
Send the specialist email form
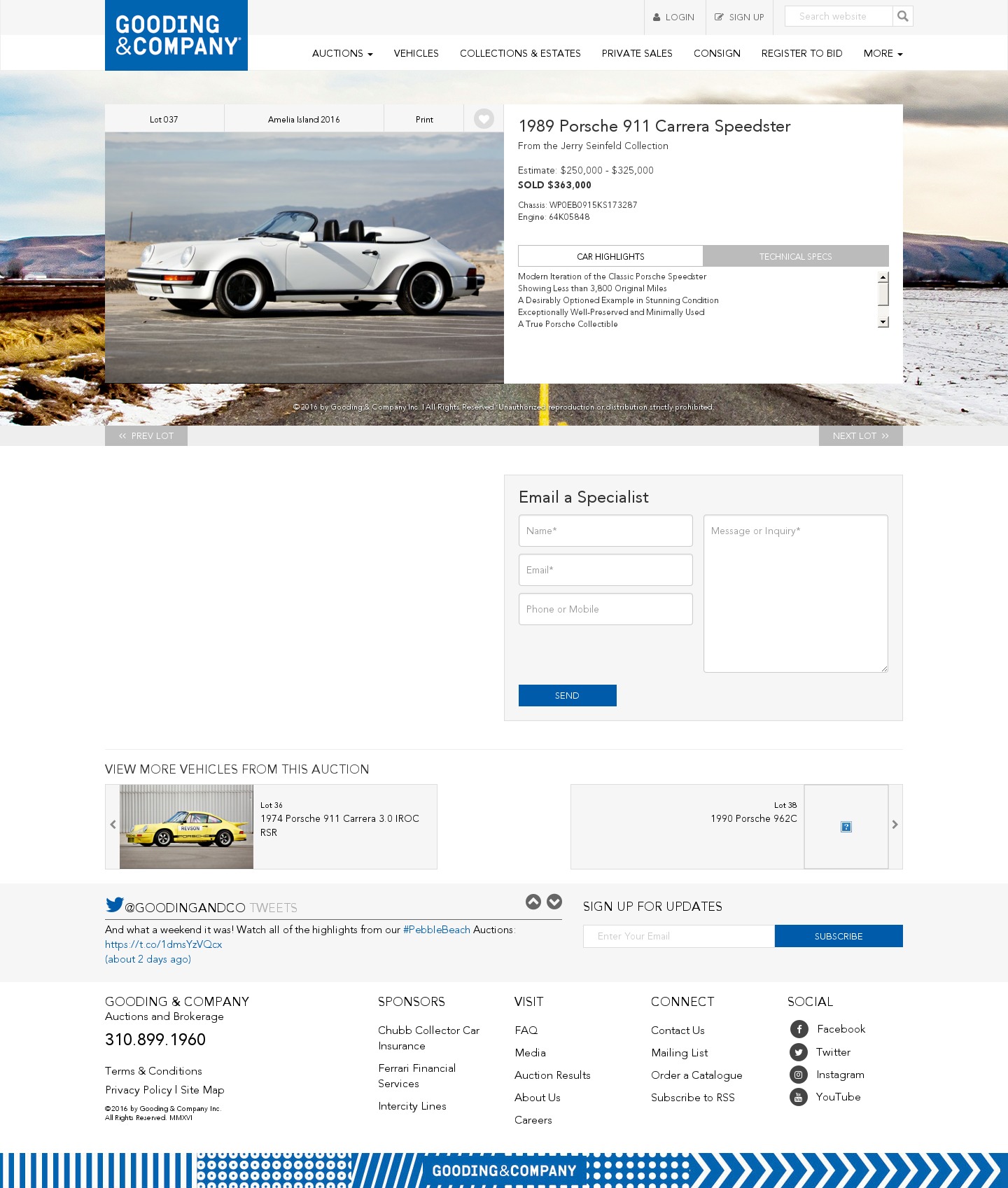568,695
